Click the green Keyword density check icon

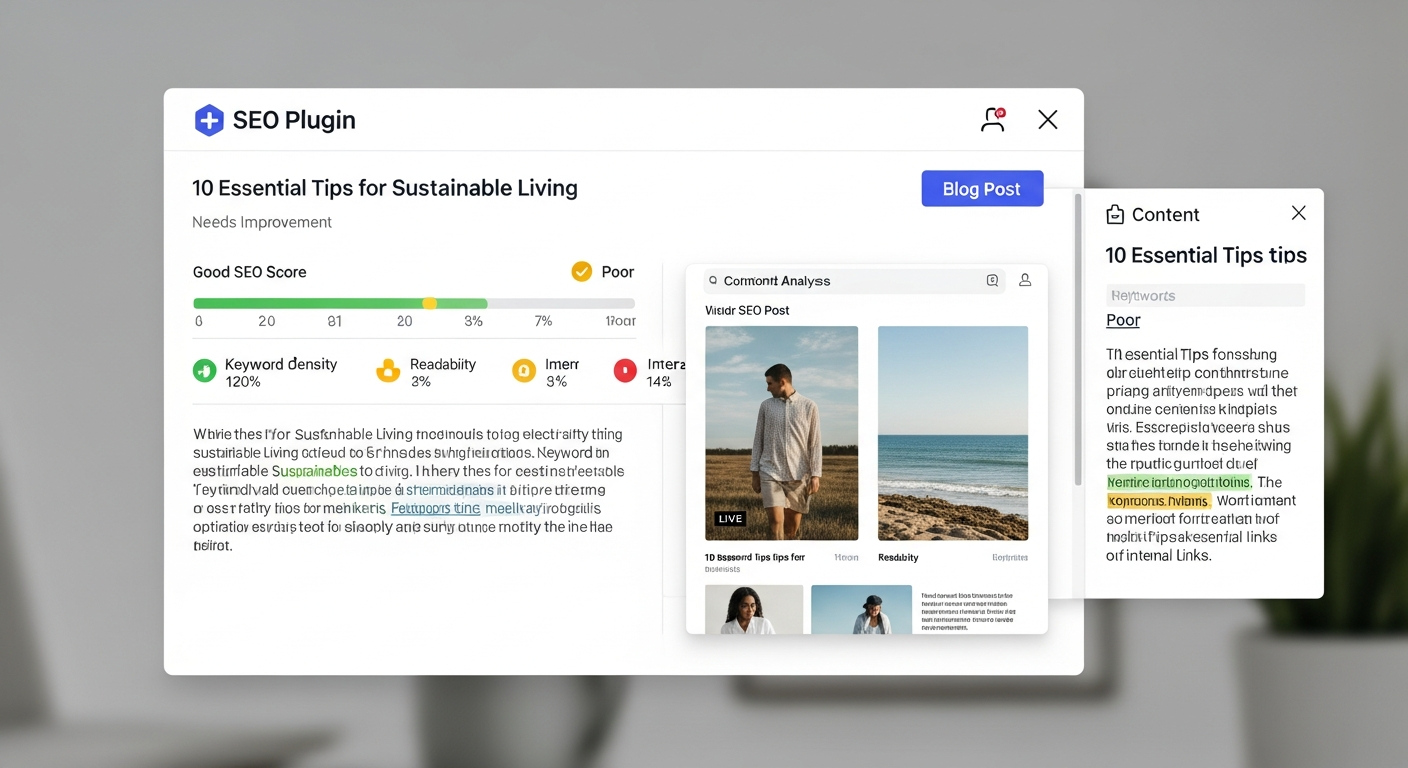(x=205, y=370)
